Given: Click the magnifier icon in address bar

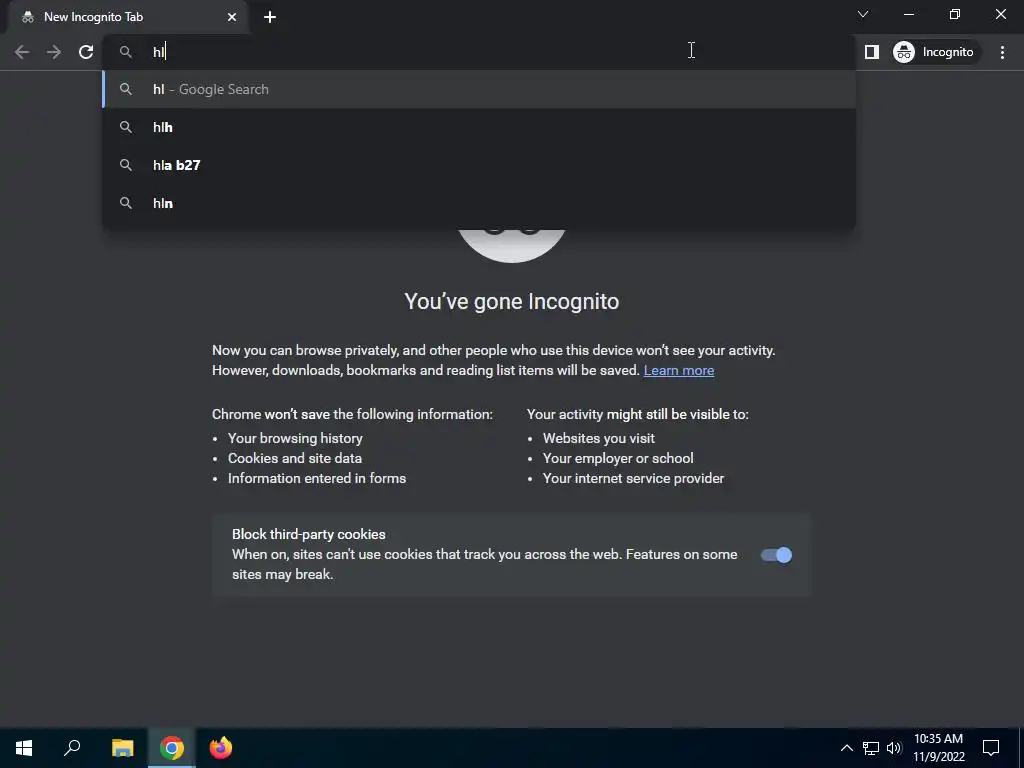Looking at the screenshot, I should (126, 52).
